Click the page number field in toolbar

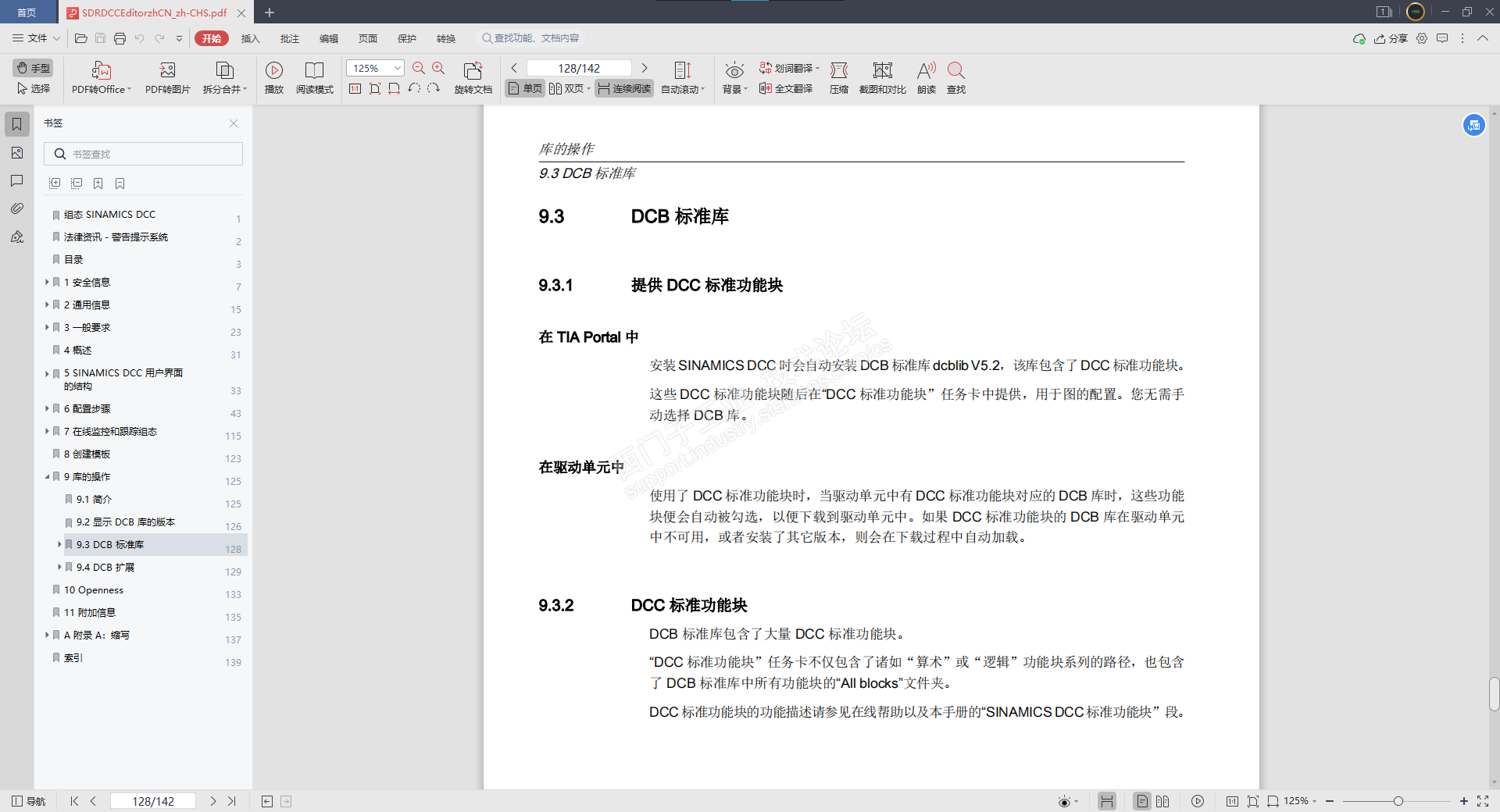click(579, 68)
